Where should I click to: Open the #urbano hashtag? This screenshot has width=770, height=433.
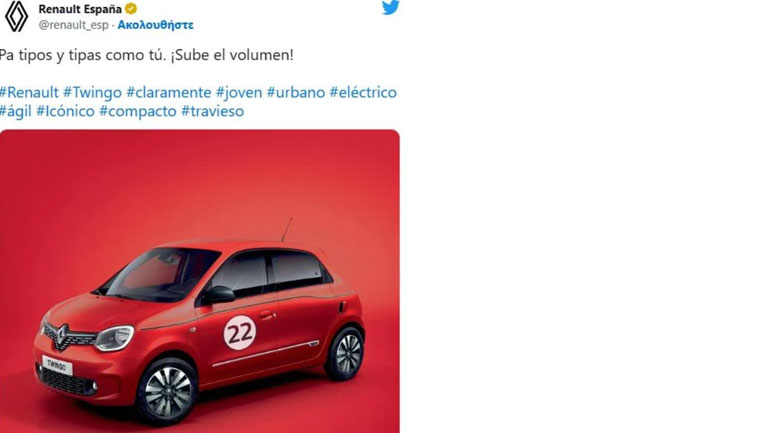click(x=296, y=92)
